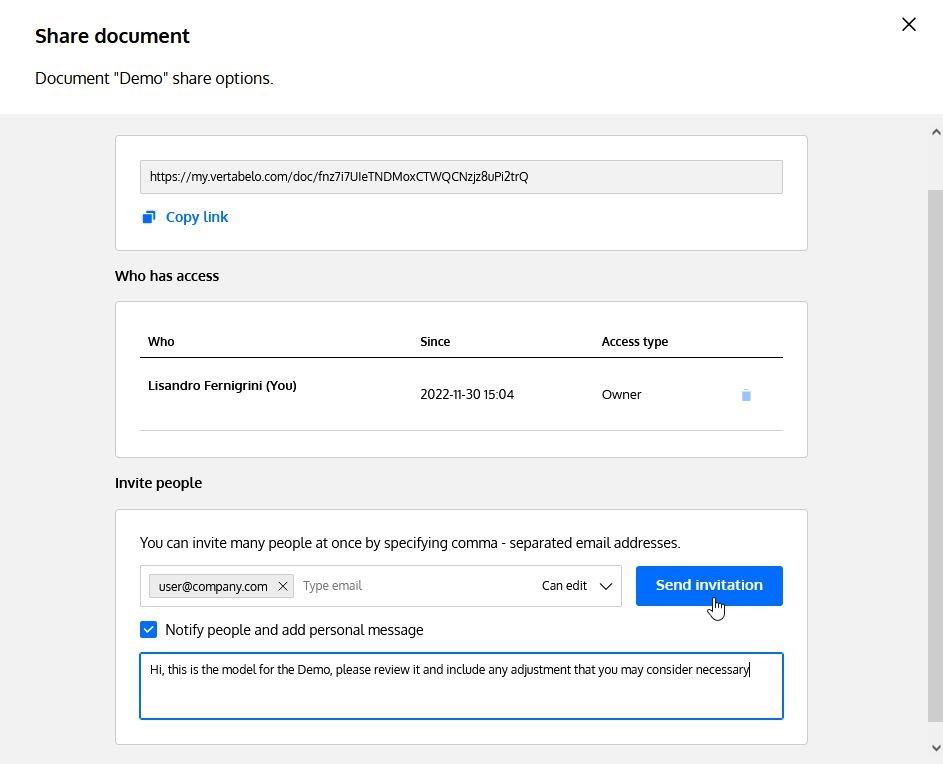Click the Access type column header
943x764 pixels.
[x=634, y=342]
